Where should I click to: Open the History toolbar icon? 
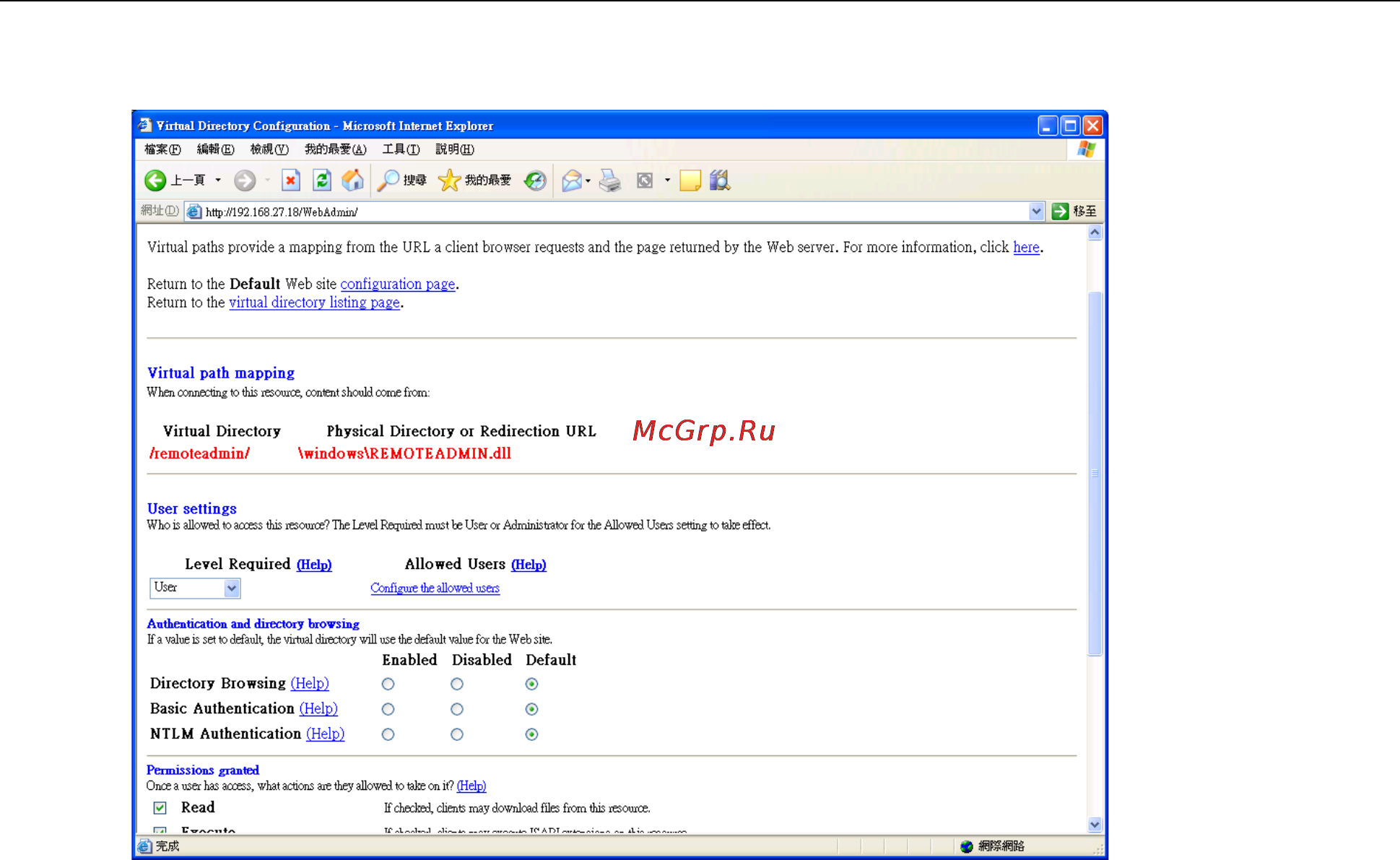[535, 181]
